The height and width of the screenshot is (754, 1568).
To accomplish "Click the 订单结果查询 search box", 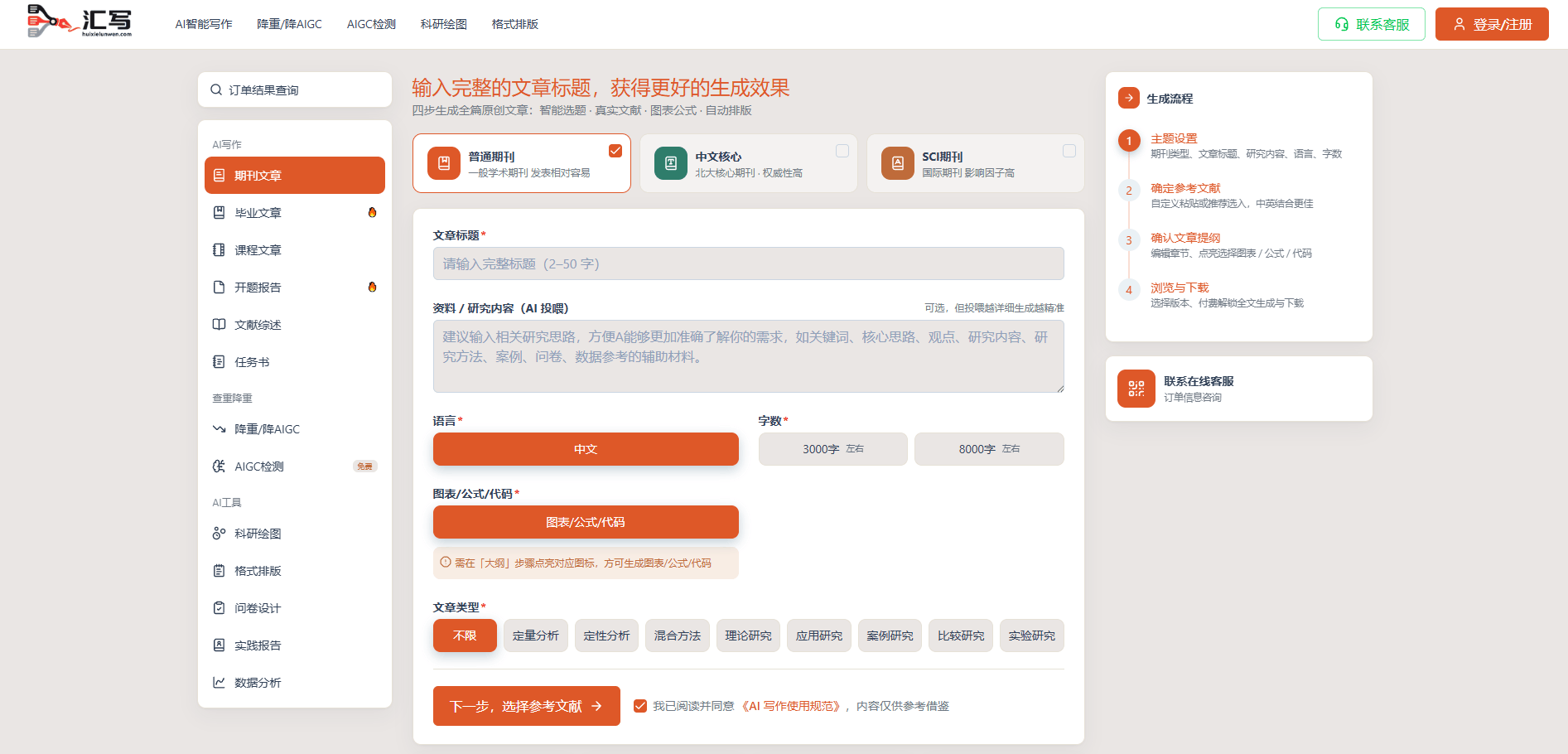I will click(x=295, y=89).
